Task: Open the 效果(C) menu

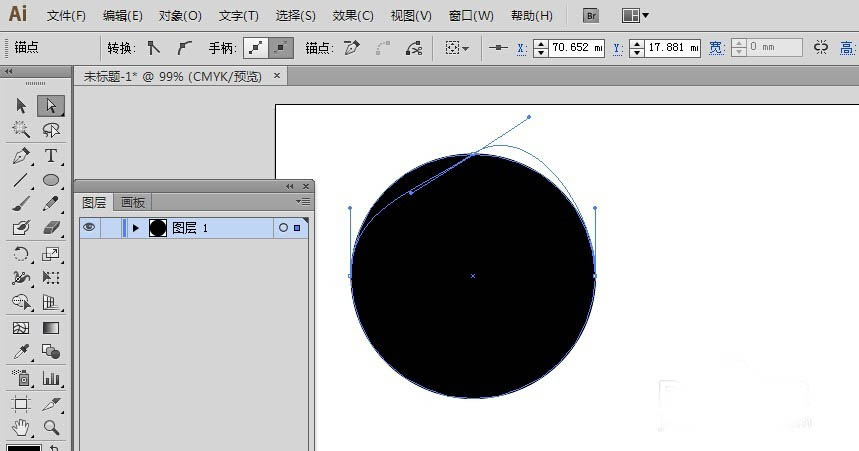Action: [353, 16]
